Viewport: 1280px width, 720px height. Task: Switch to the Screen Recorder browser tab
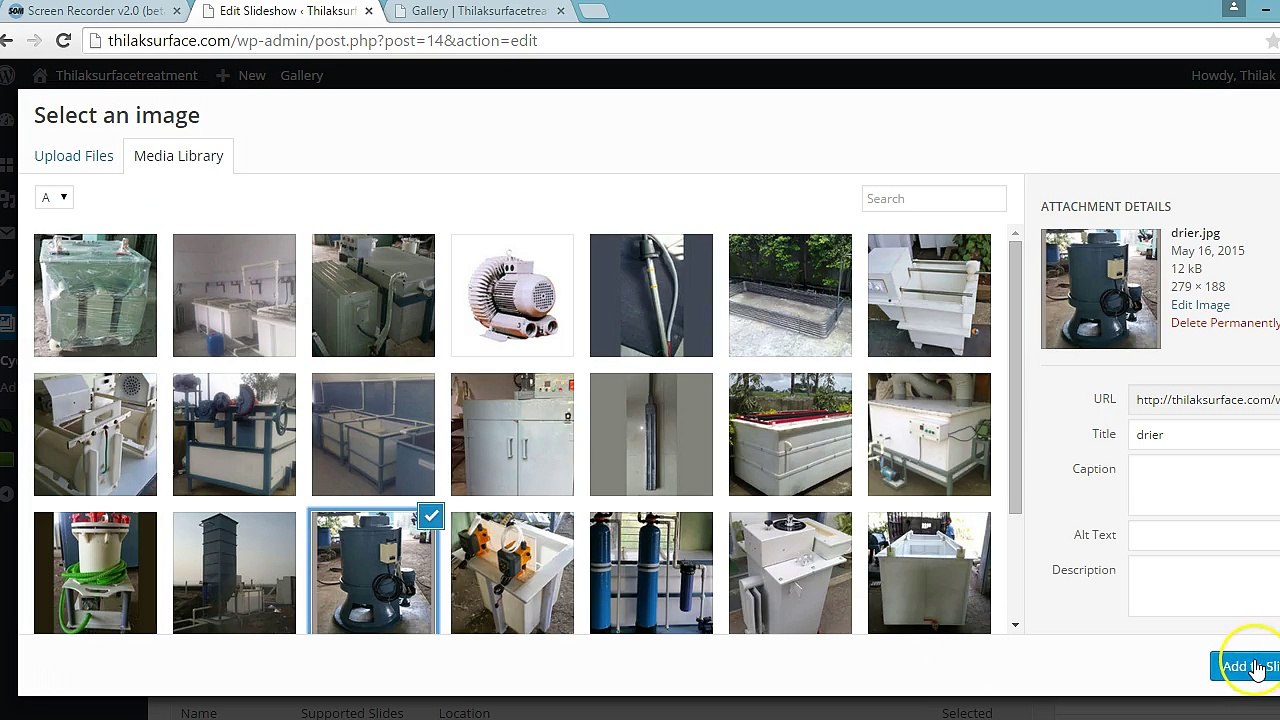(95, 11)
